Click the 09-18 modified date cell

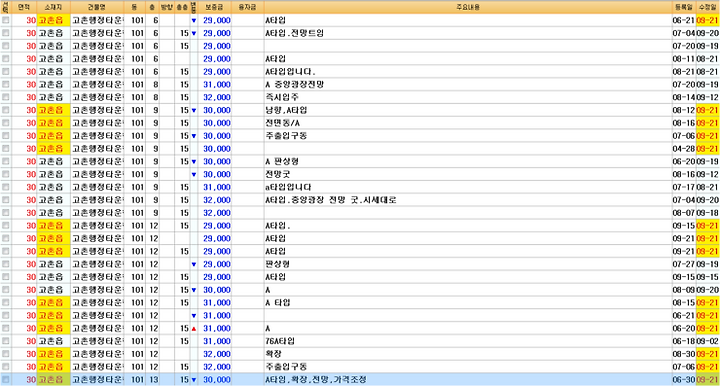pyautogui.click(x=708, y=213)
